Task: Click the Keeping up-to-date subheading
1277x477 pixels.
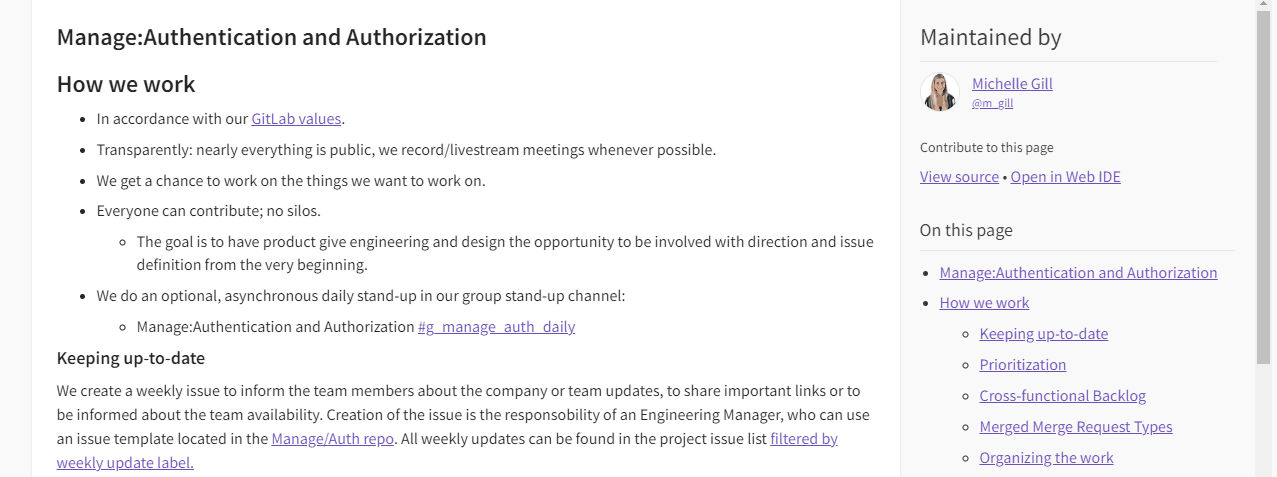Action: click(x=130, y=358)
